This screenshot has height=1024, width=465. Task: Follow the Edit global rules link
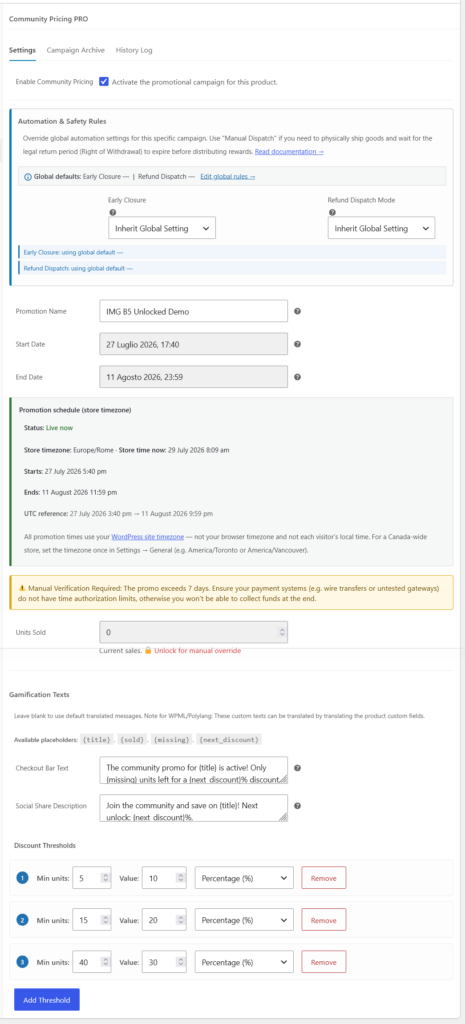(227, 176)
